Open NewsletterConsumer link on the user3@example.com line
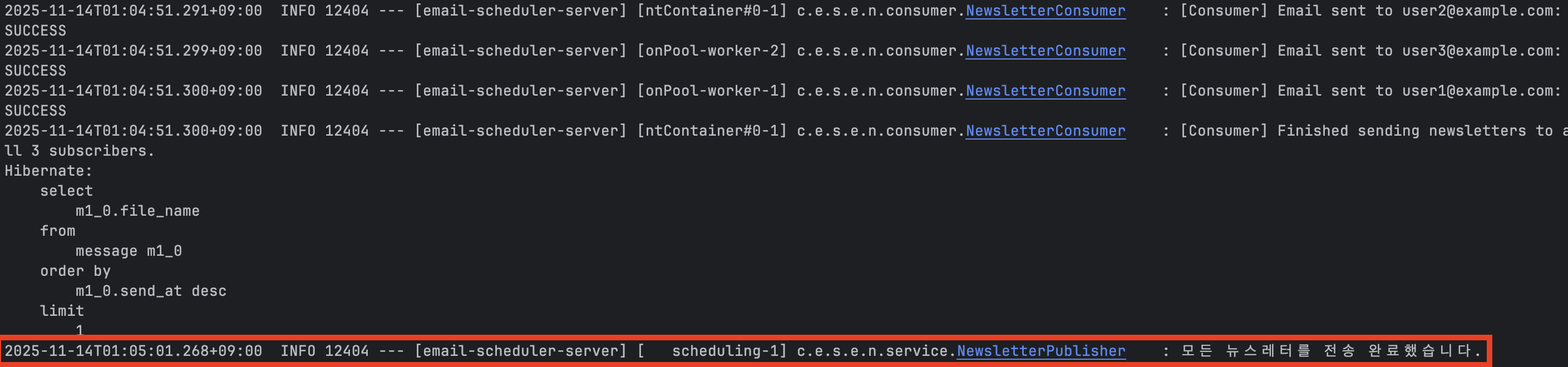Image resolution: width=1568 pixels, height=367 pixels. [1045, 51]
